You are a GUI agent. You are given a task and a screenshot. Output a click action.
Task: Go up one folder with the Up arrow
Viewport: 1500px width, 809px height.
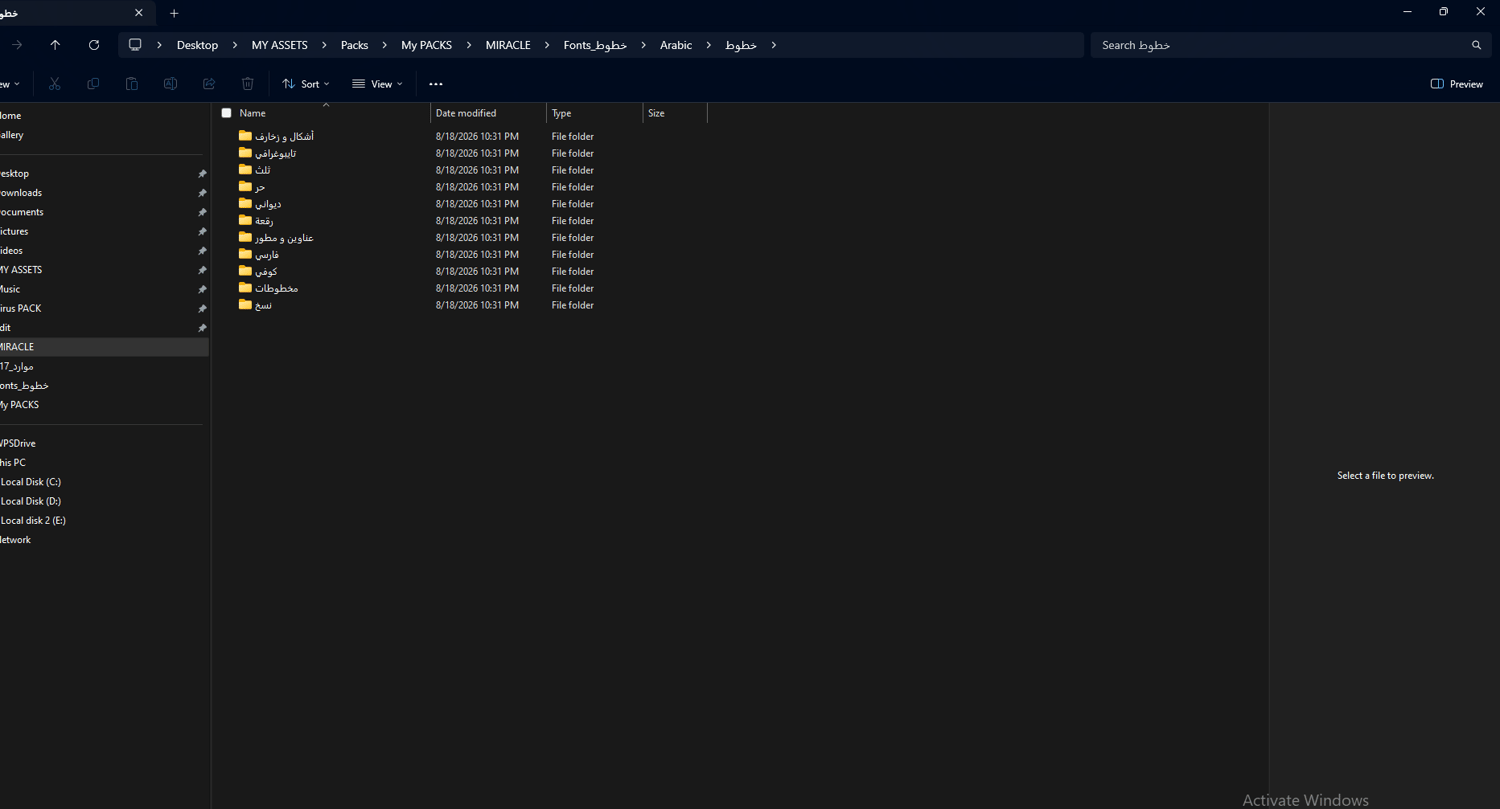click(x=55, y=45)
